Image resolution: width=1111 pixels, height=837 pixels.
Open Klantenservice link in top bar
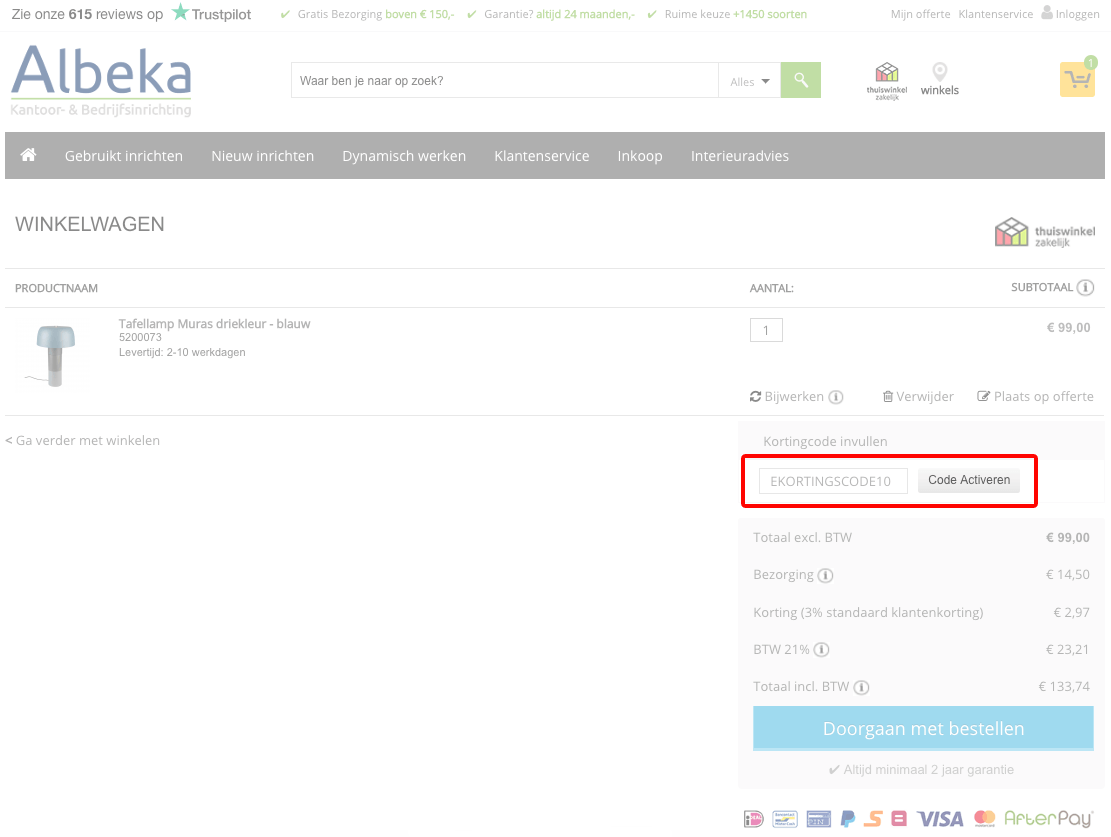pyautogui.click(x=996, y=14)
